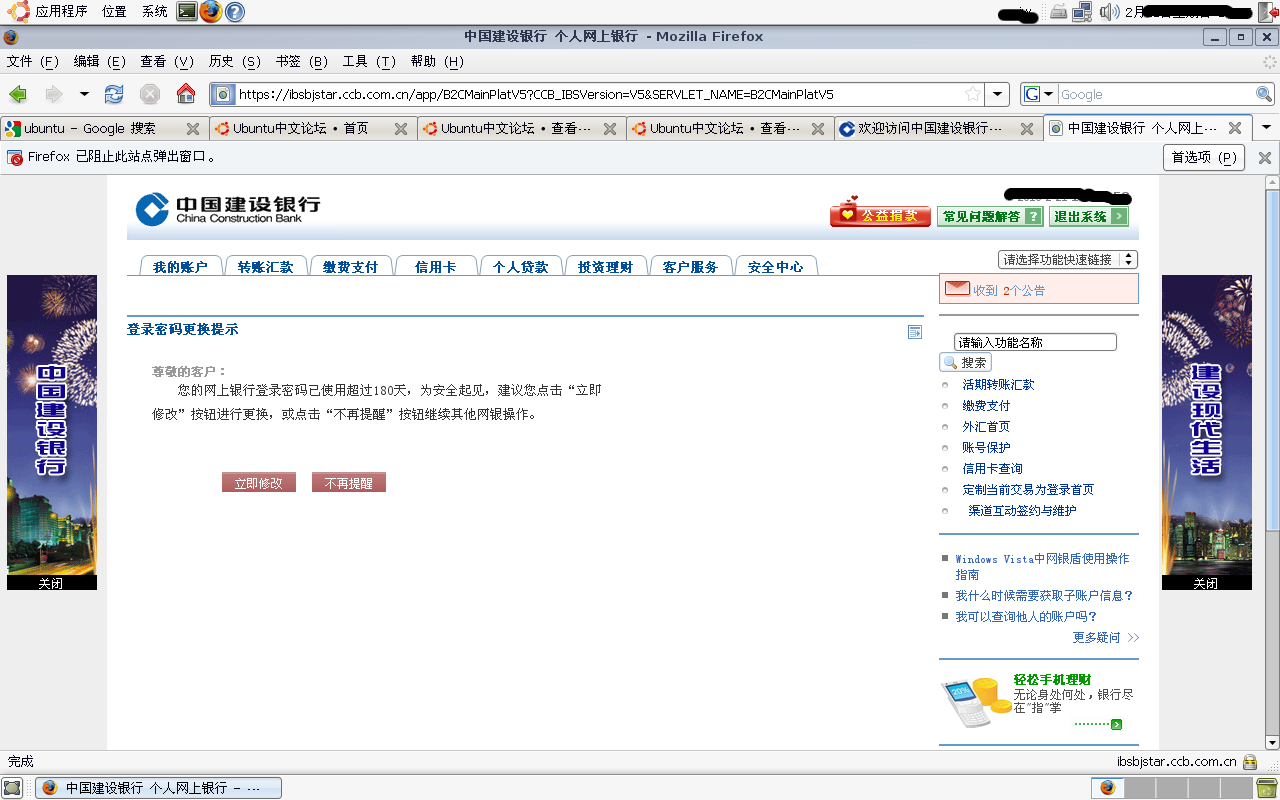Close the right 建设现代生活 banner ad
The image size is (1280, 800).
pos(1206,583)
